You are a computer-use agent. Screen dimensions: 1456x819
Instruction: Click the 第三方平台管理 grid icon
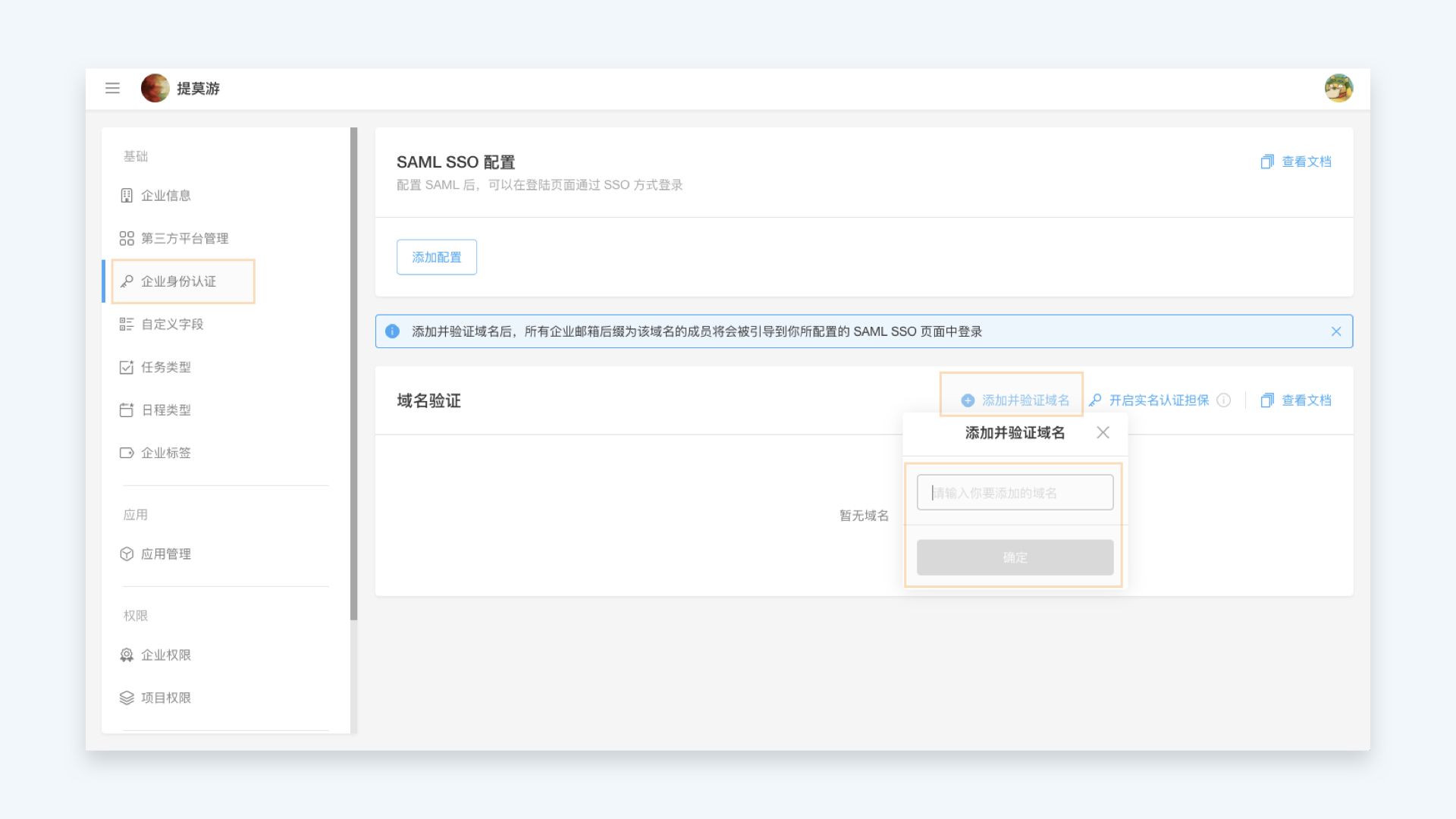click(x=127, y=238)
